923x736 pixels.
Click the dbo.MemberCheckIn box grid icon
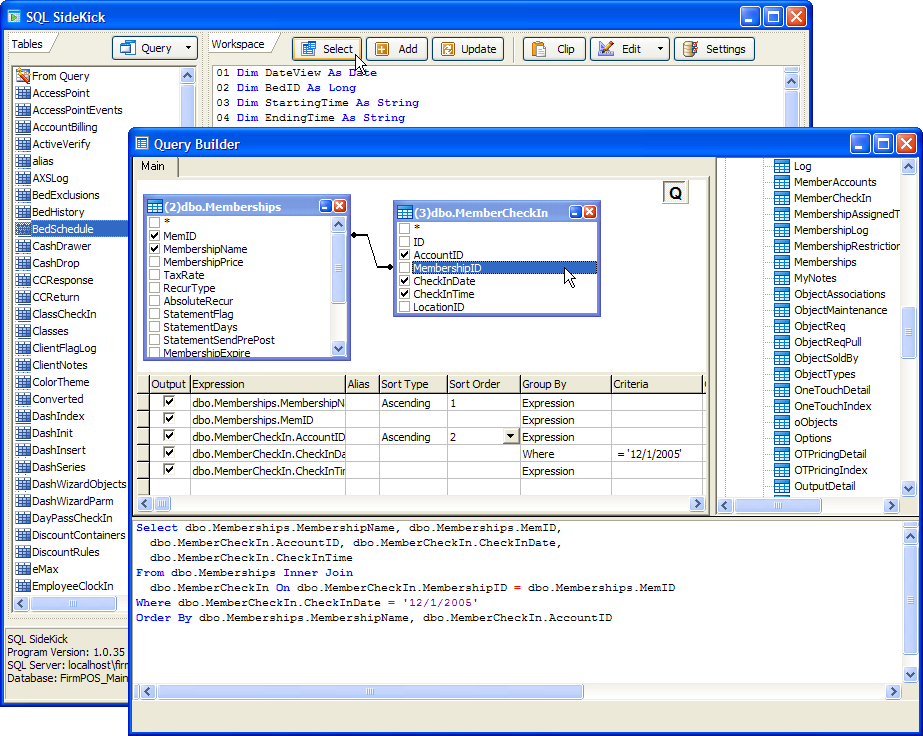point(405,213)
